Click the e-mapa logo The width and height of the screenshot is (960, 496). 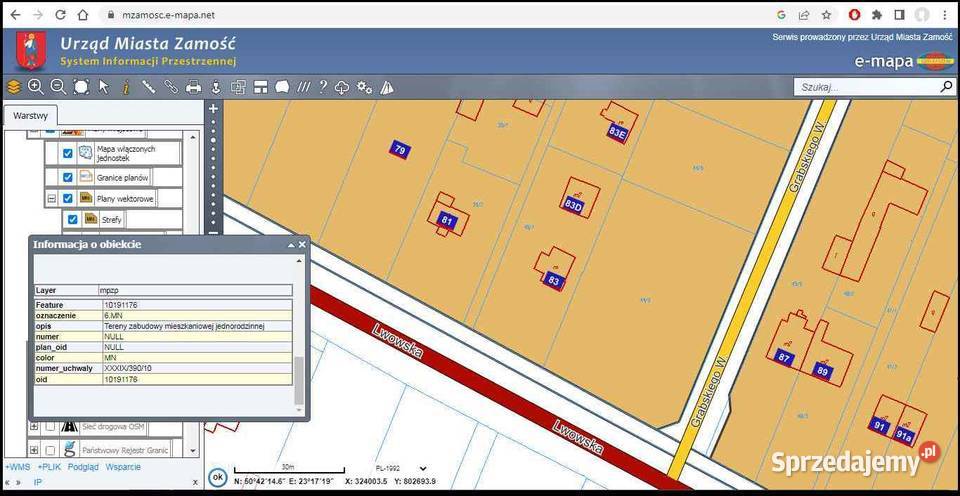pyautogui.click(x=904, y=61)
